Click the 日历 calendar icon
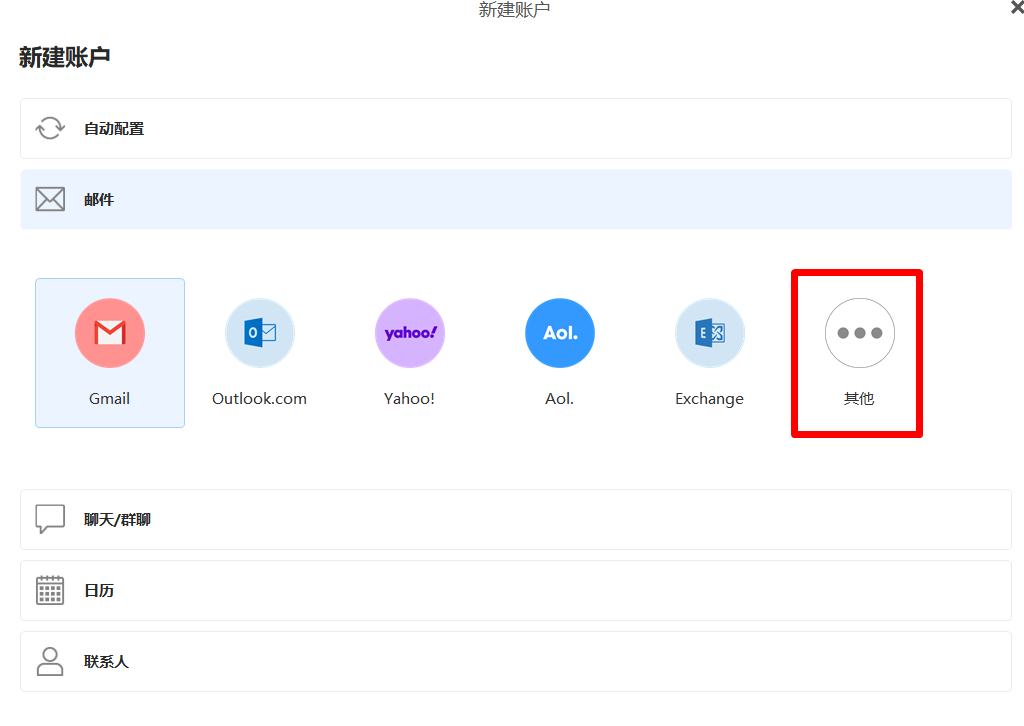The image size is (1024, 726). click(50, 590)
